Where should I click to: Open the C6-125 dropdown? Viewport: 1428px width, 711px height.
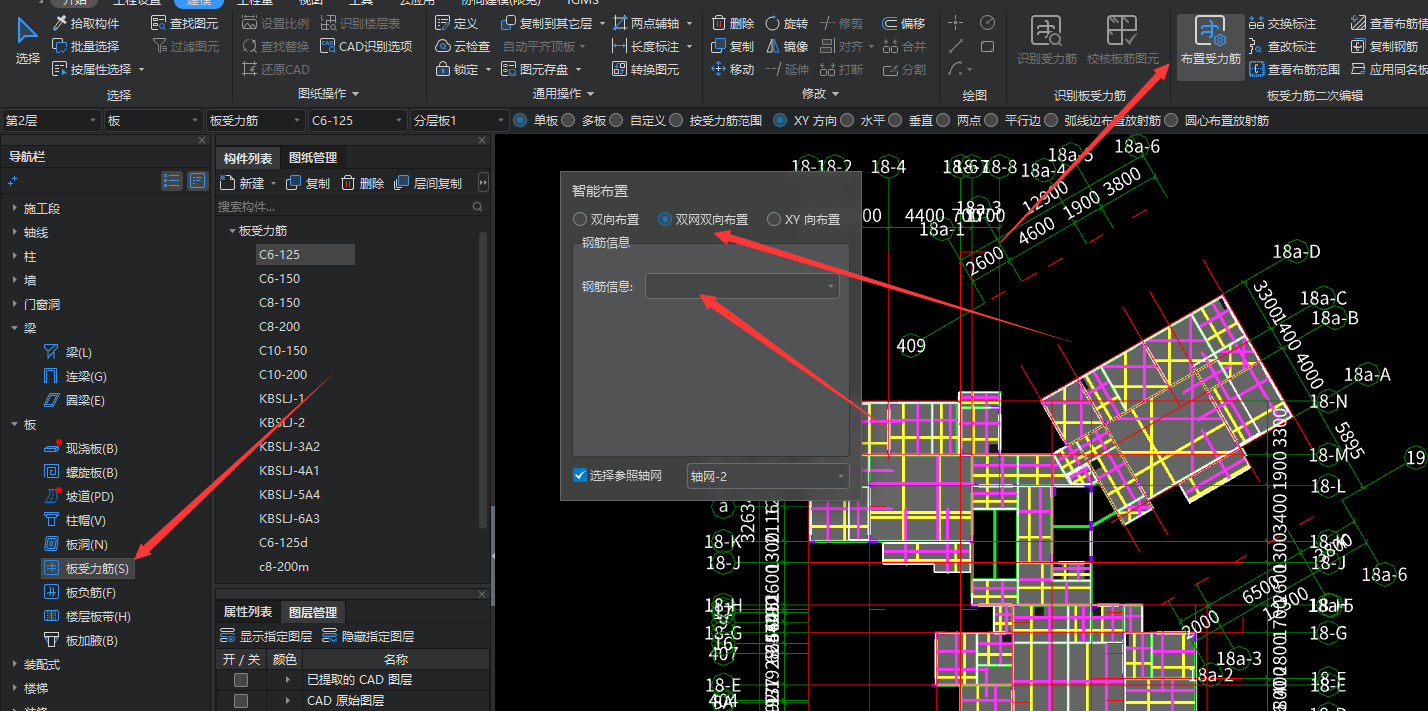tap(357, 120)
